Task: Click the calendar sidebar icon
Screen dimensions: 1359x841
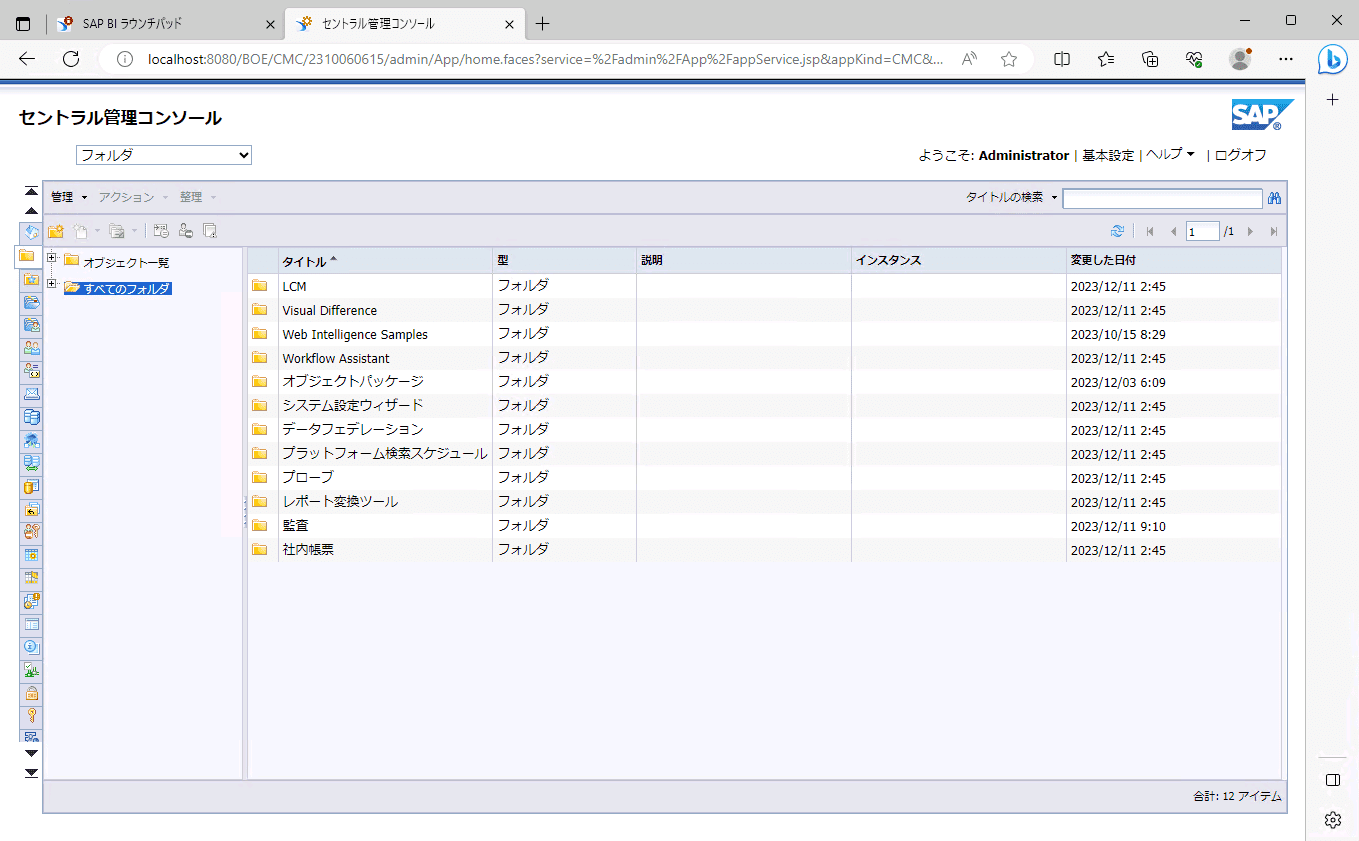Action: pyautogui.click(x=31, y=555)
